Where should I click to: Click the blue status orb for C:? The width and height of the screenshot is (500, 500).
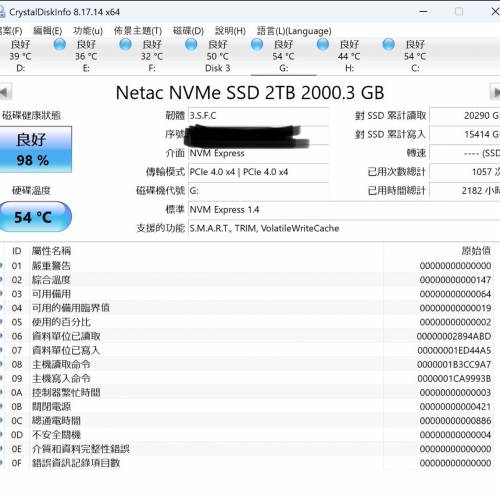(389, 44)
